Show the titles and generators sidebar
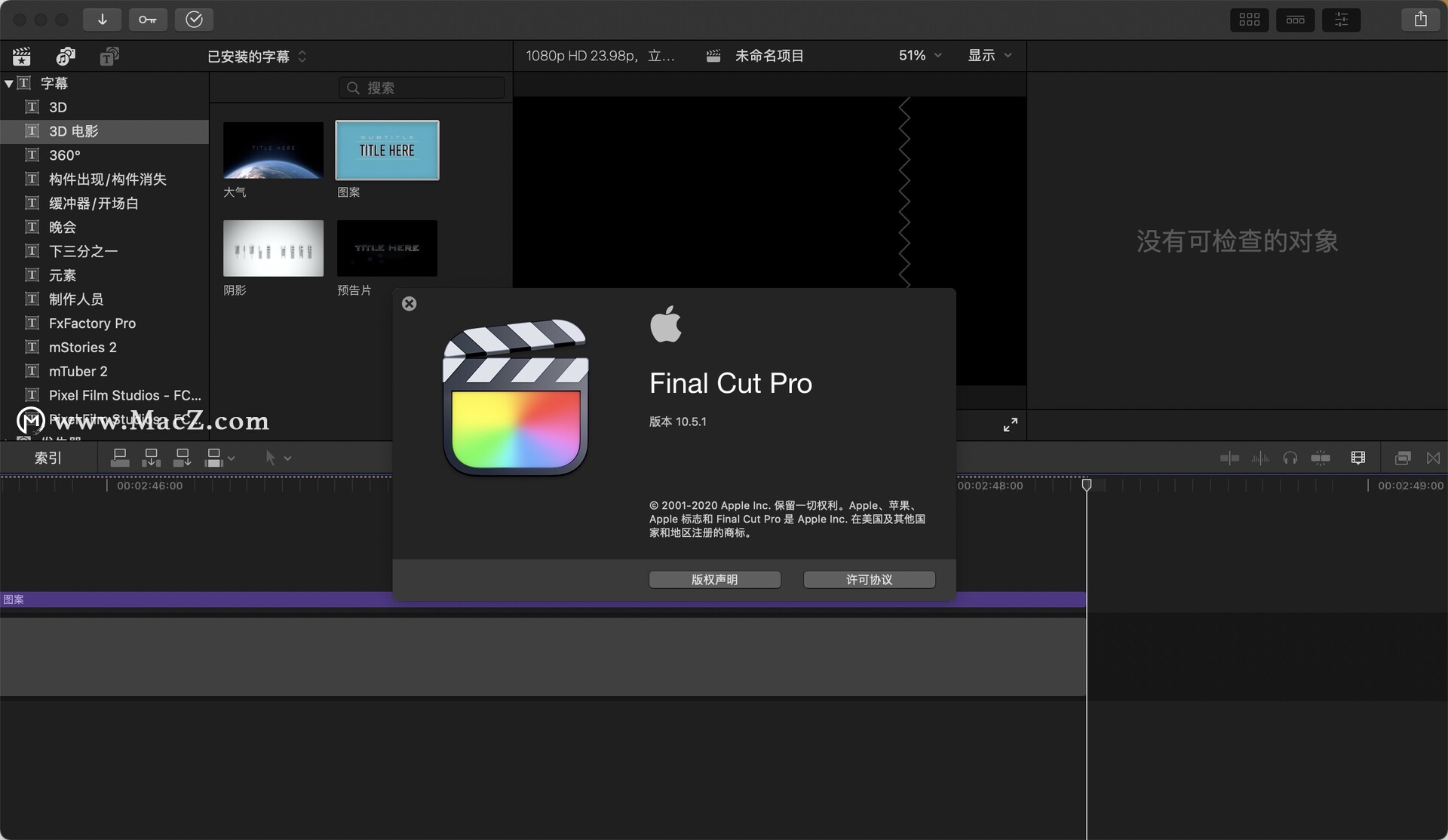Screen dimensions: 1448x840 coord(109,56)
